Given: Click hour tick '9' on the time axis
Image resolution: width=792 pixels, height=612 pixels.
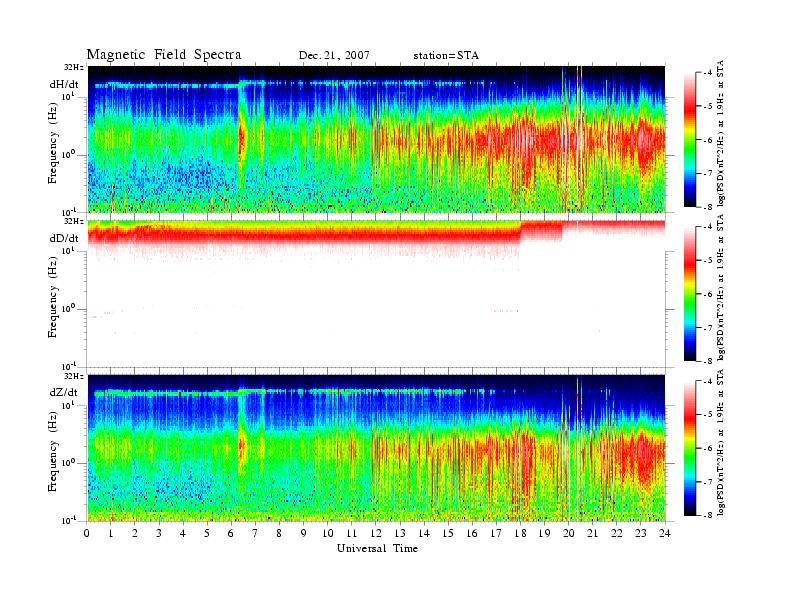Looking at the screenshot, I should (304, 534).
